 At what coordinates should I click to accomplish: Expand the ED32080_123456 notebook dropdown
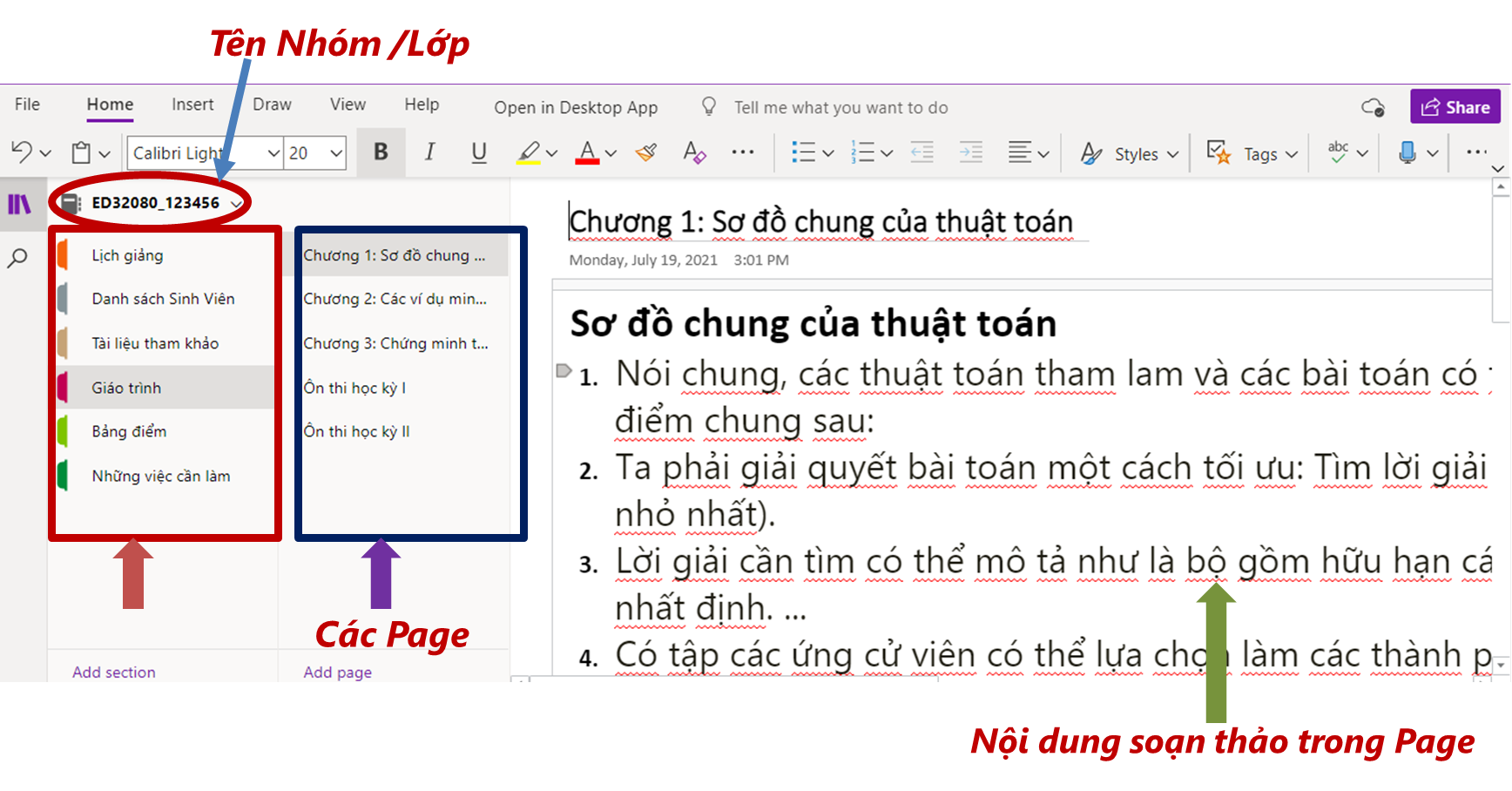tap(236, 204)
